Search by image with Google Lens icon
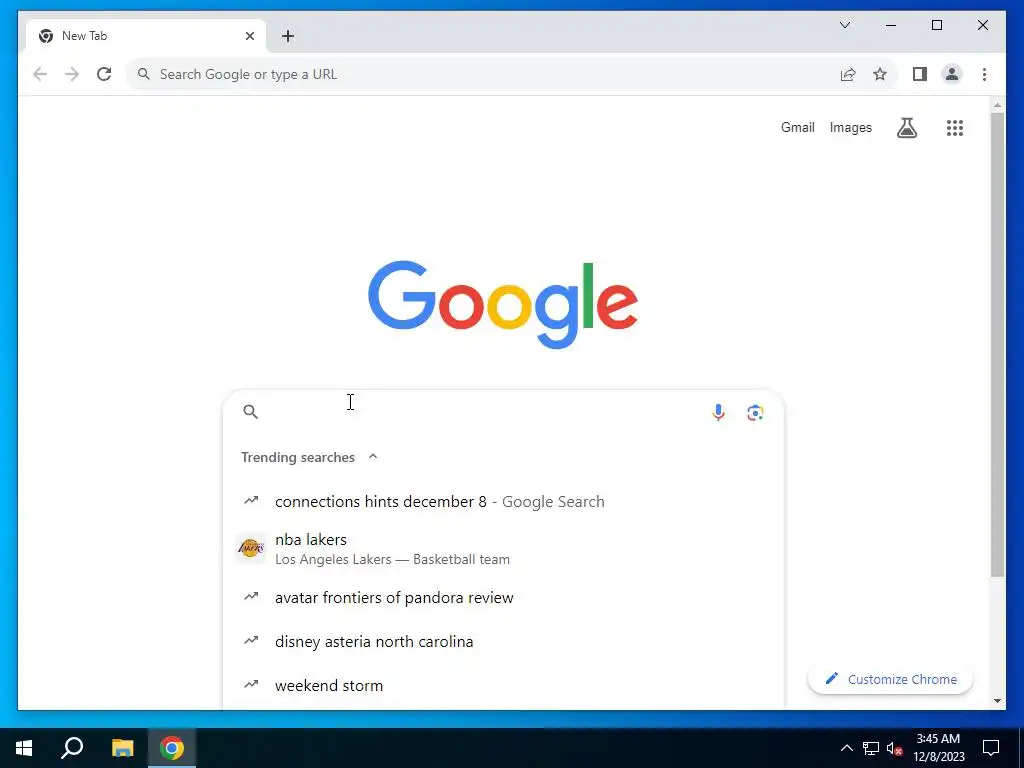This screenshot has width=1024, height=768. [x=755, y=412]
